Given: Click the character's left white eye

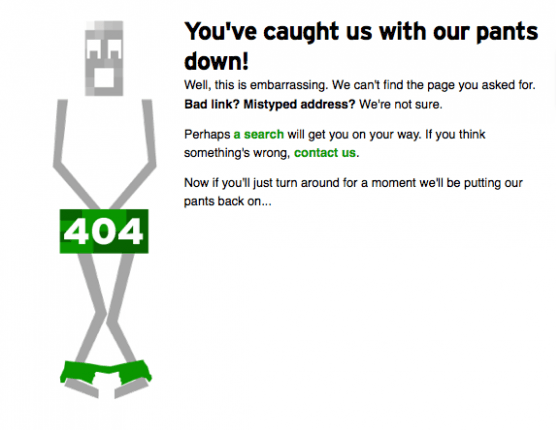Looking at the screenshot, I should 93,49.
